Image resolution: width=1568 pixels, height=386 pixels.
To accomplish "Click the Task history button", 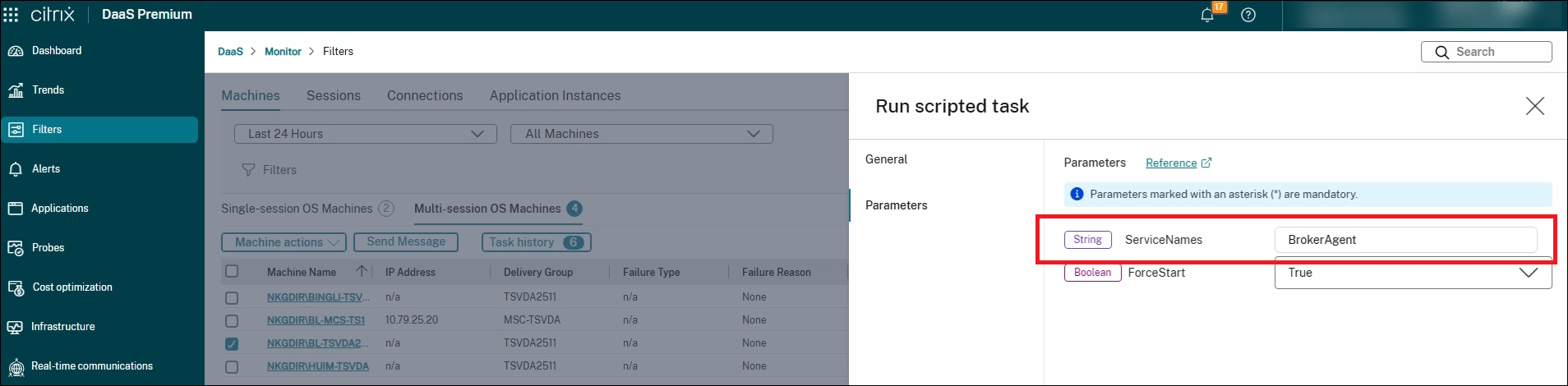I will (537, 242).
